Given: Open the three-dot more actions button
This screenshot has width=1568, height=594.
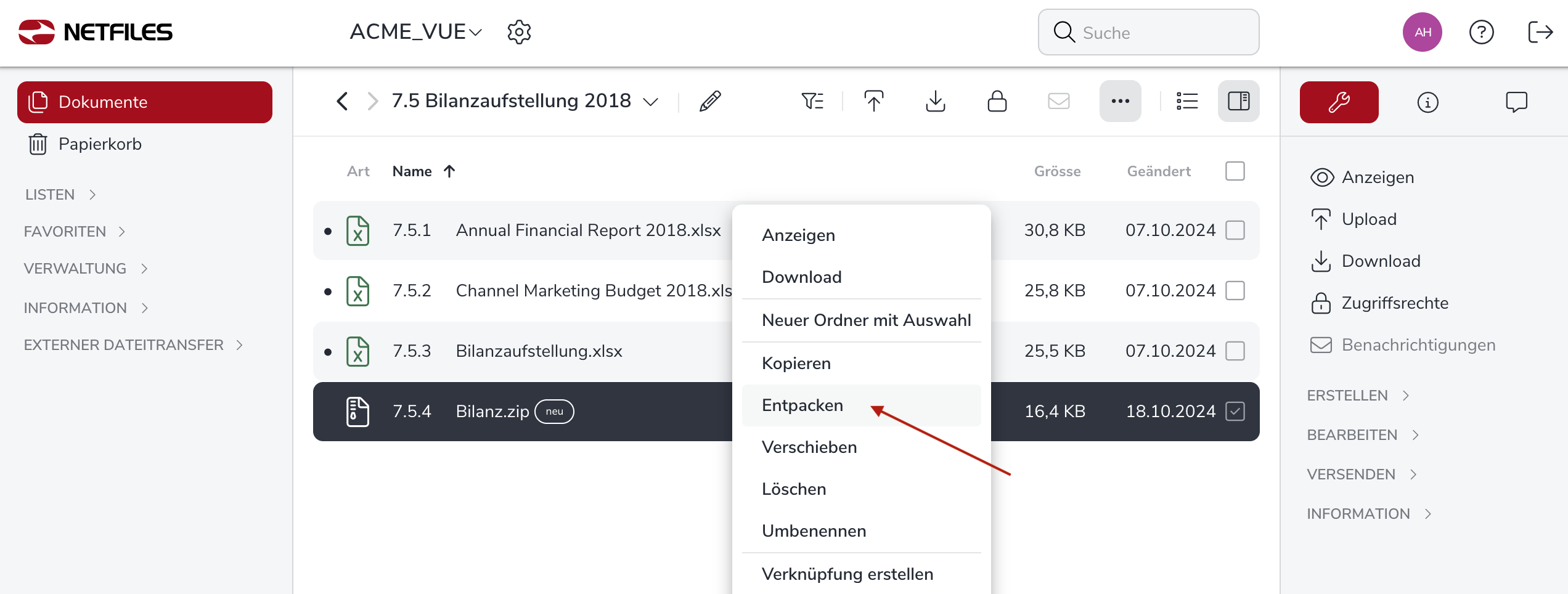Looking at the screenshot, I should tap(1120, 101).
